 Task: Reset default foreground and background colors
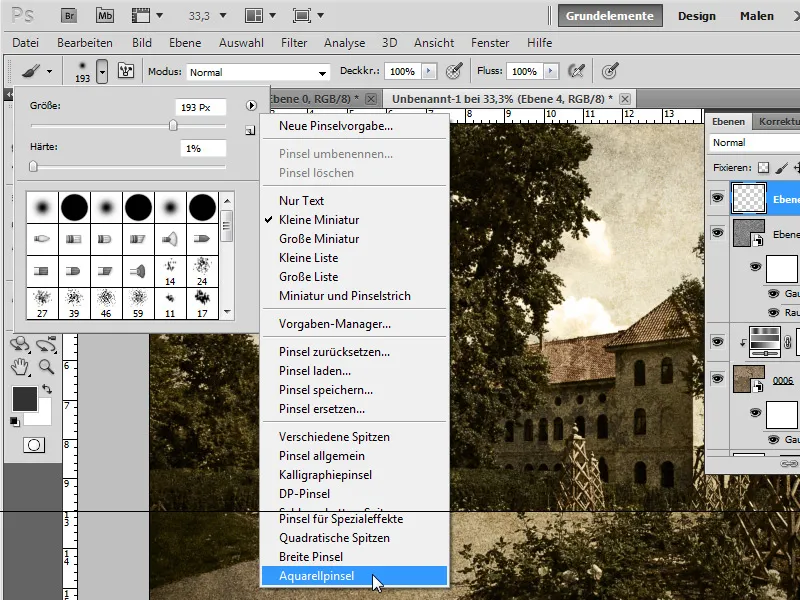[15, 421]
